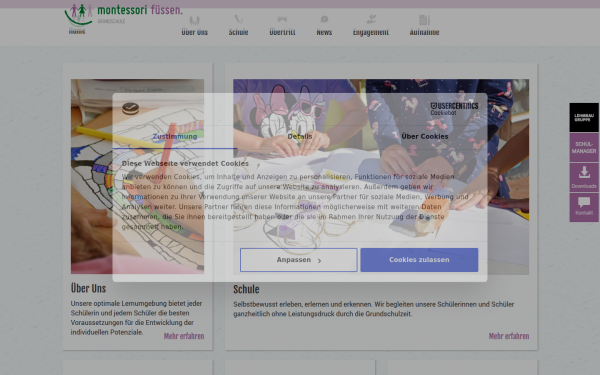The height and width of the screenshot is (375, 600).
Task: Open the Aufnahme navigation menu
Action: pyautogui.click(x=424, y=32)
